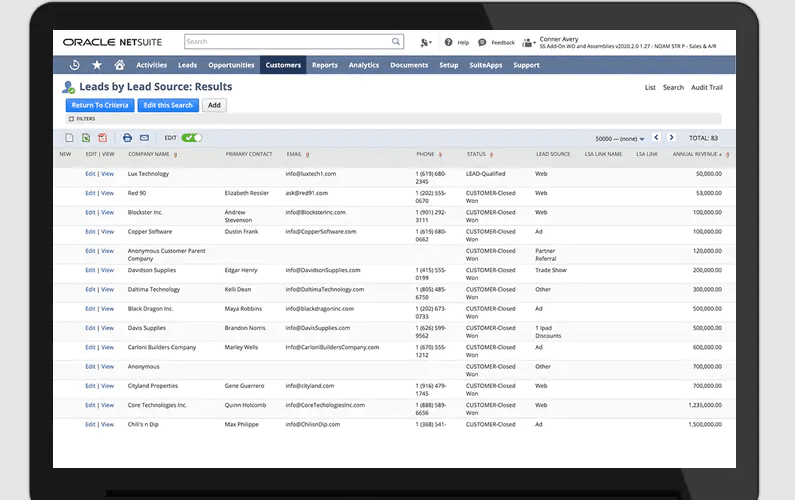The width and height of the screenshot is (795, 500).
Task: Click the Feedback speech bubble icon
Action: coord(482,42)
